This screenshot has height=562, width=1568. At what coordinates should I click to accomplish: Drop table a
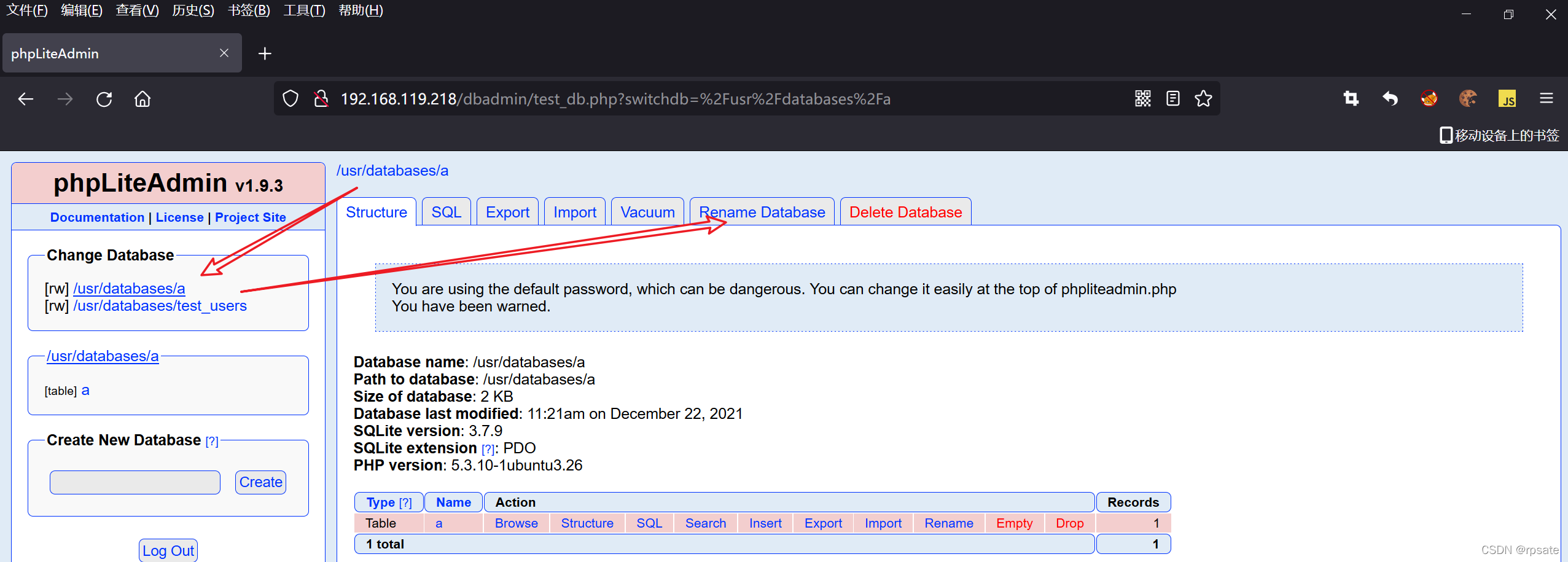(1070, 523)
